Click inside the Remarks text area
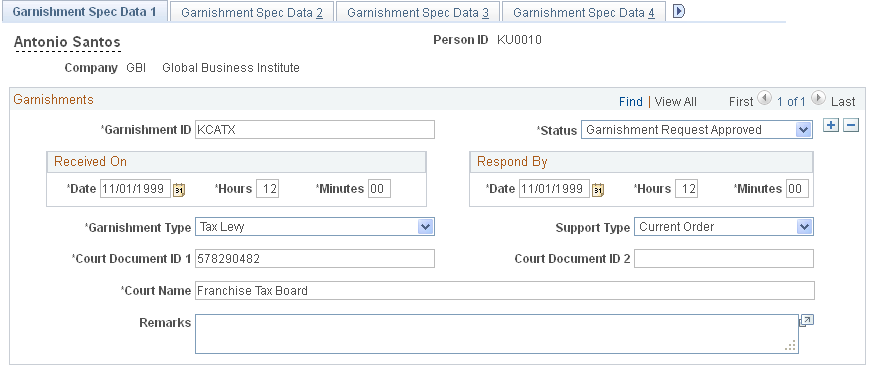 click(x=497, y=334)
